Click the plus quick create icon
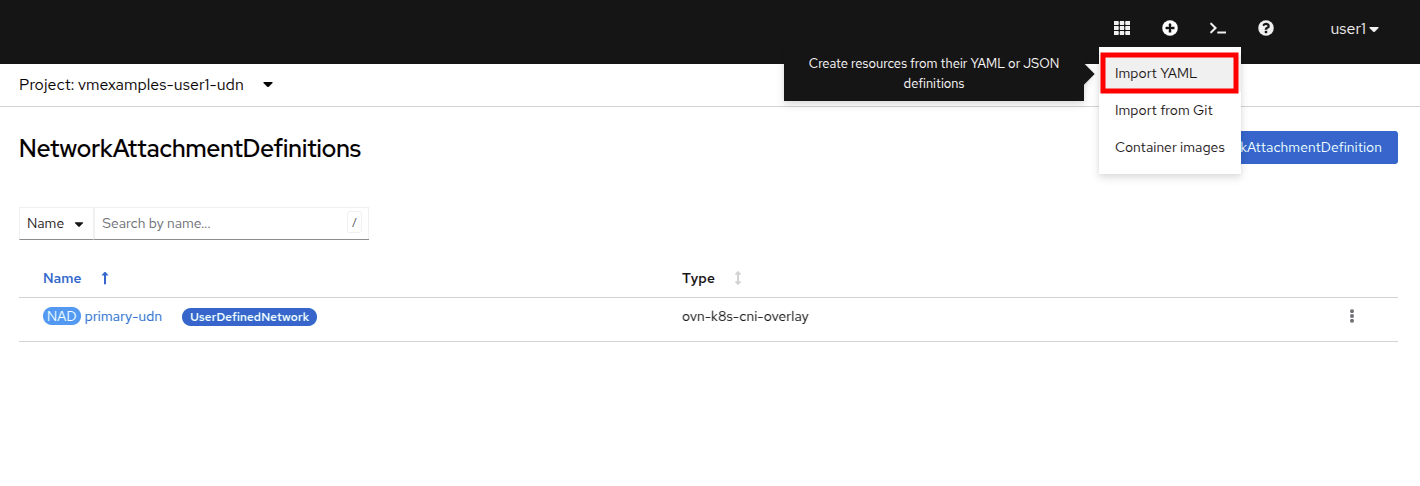The image size is (1420, 486). point(1169,29)
